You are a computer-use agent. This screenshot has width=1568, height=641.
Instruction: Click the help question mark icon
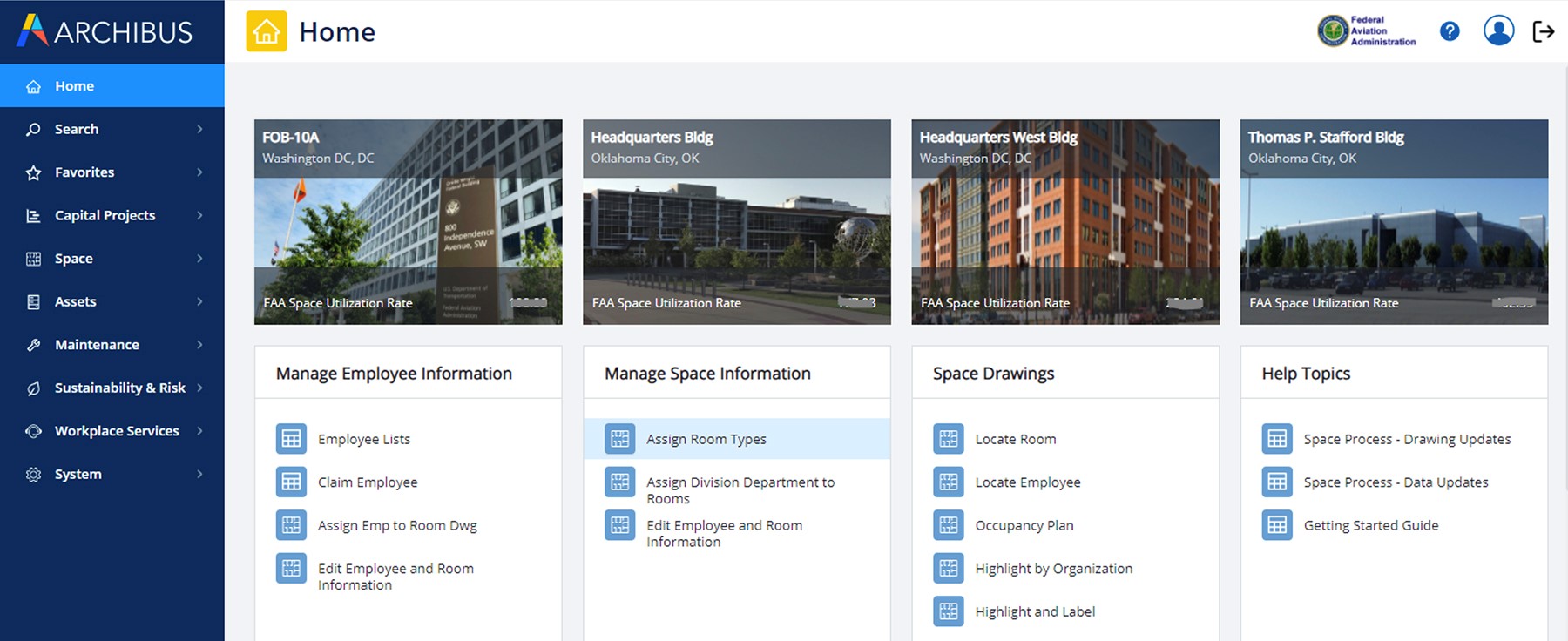point(1450,32)
